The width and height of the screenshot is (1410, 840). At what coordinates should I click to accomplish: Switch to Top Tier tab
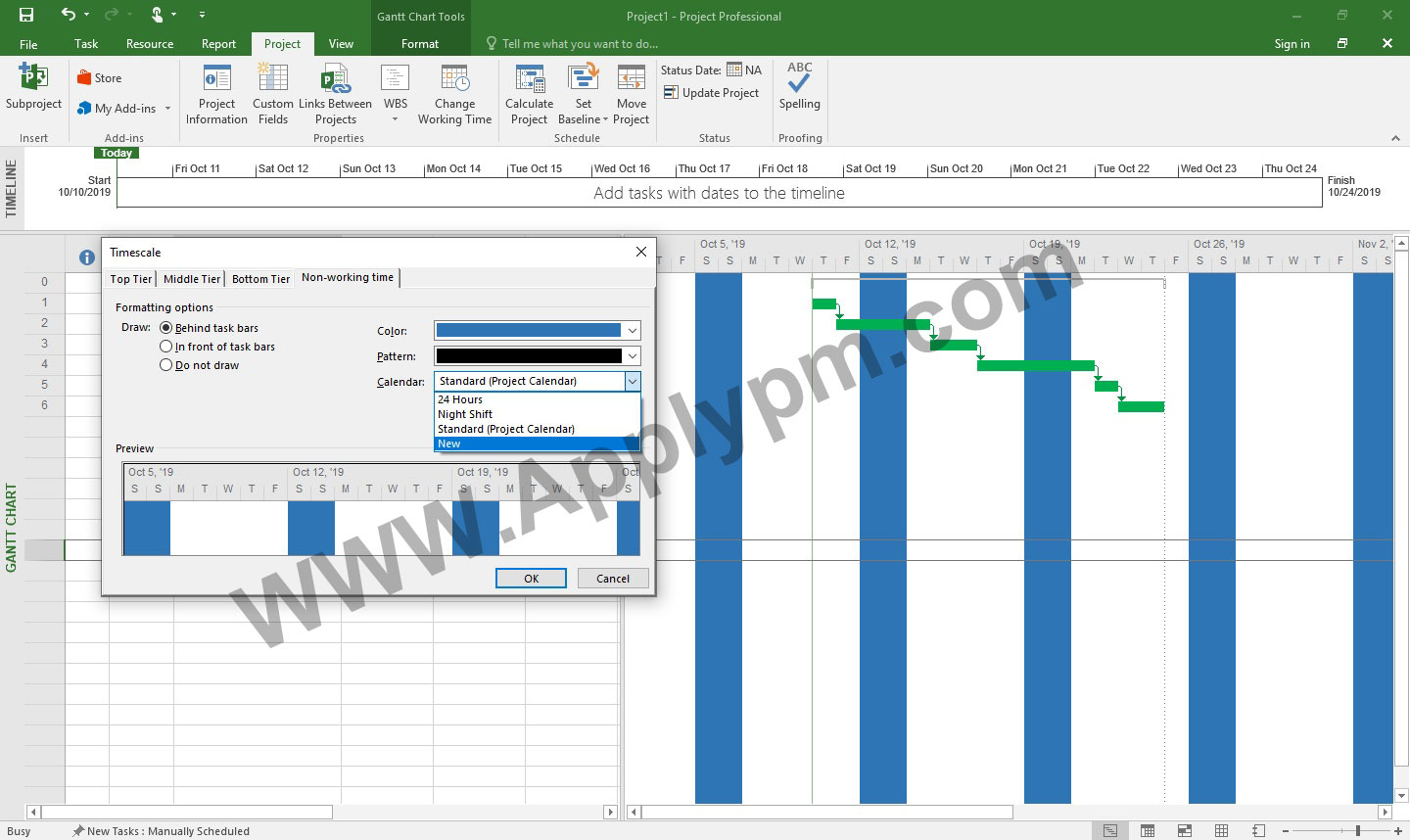(131, 279)
